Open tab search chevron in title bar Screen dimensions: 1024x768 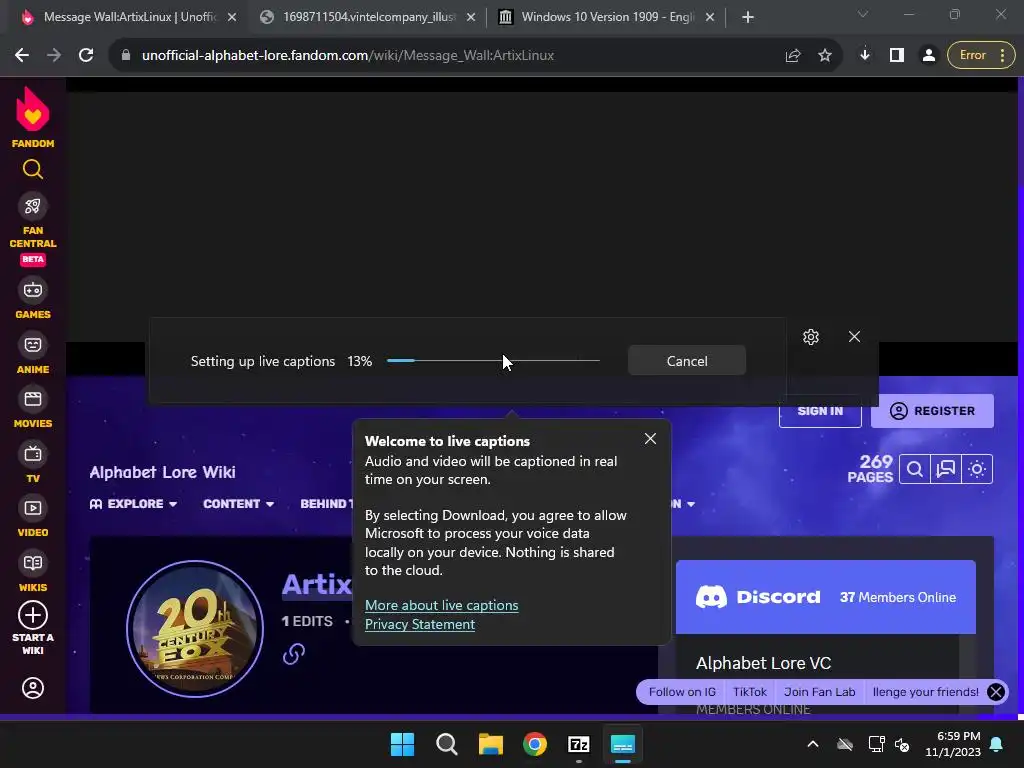coord(863,14)
